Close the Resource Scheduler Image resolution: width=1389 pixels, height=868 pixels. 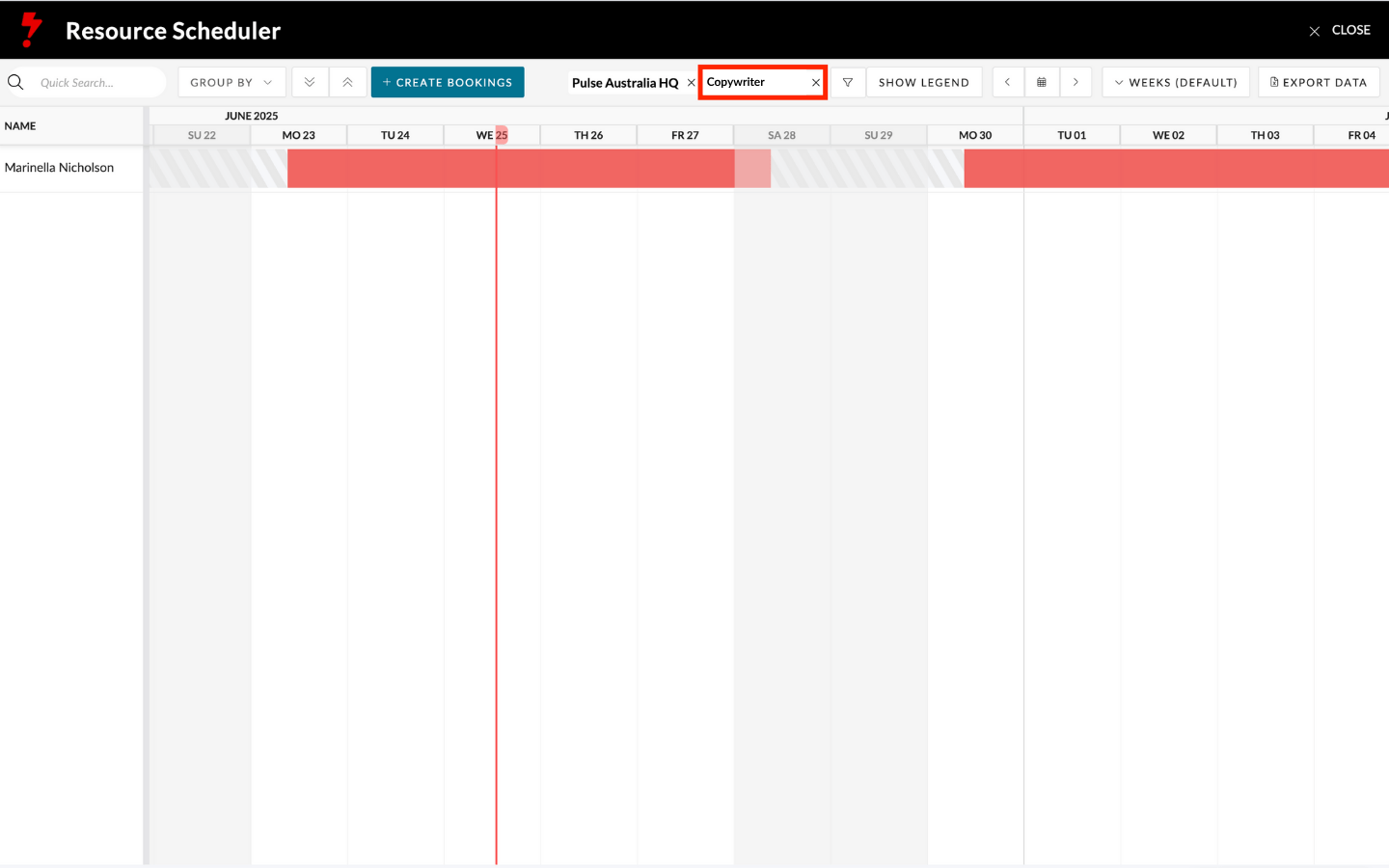(x=1340, y=30)
